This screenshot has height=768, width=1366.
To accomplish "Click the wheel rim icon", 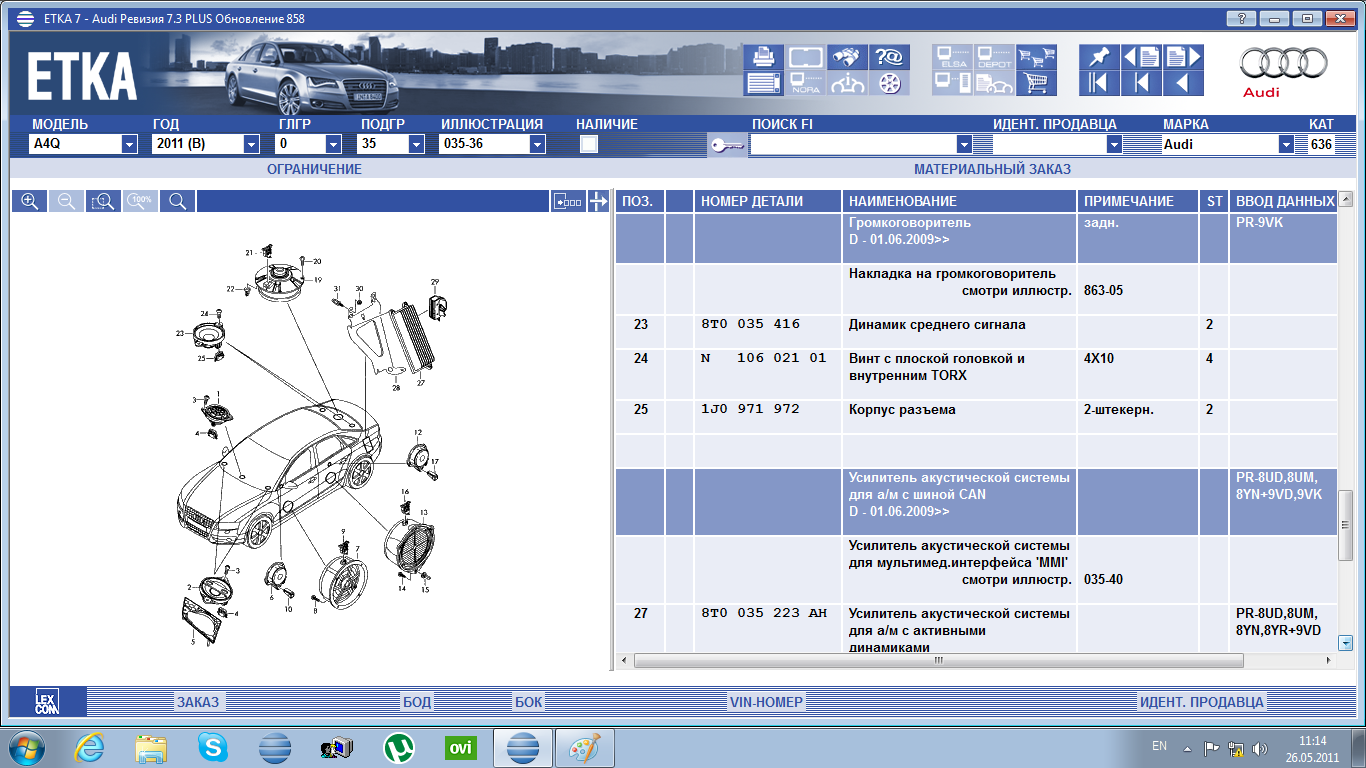I will (x=887, y=84).
